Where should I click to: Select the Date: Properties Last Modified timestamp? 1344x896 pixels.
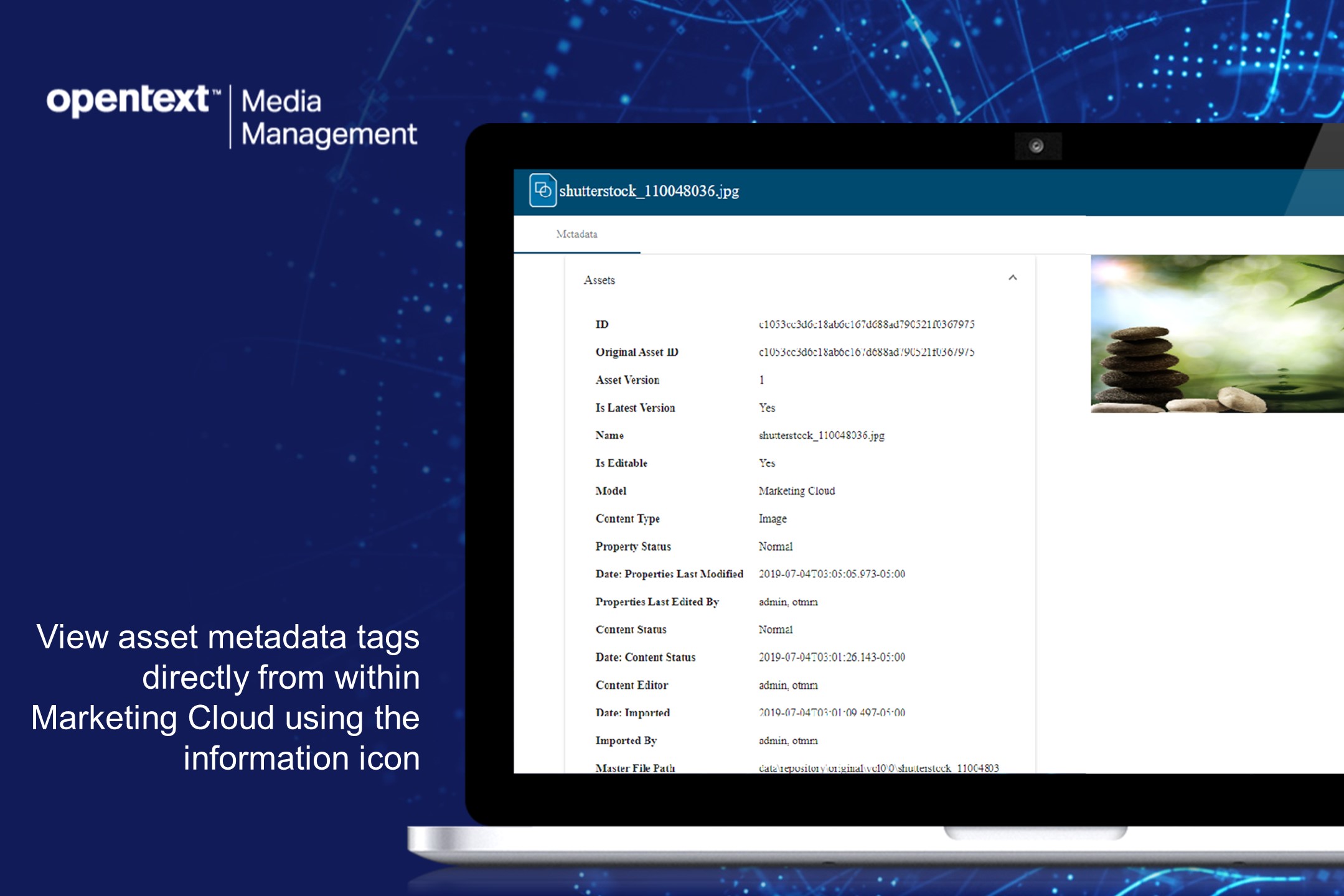point(831,574)
